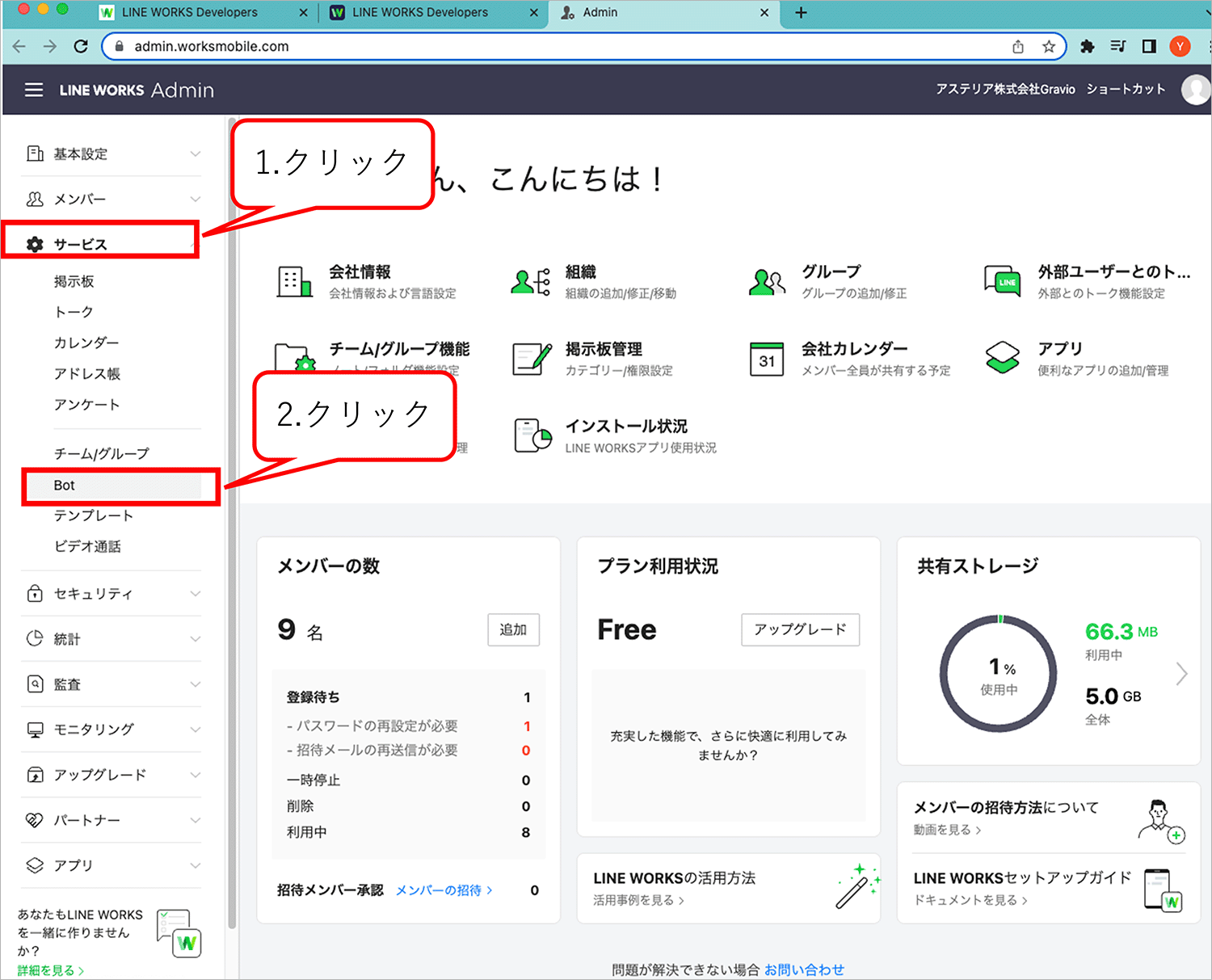Open the hamburger menu in Admin header

click(34, 90)
